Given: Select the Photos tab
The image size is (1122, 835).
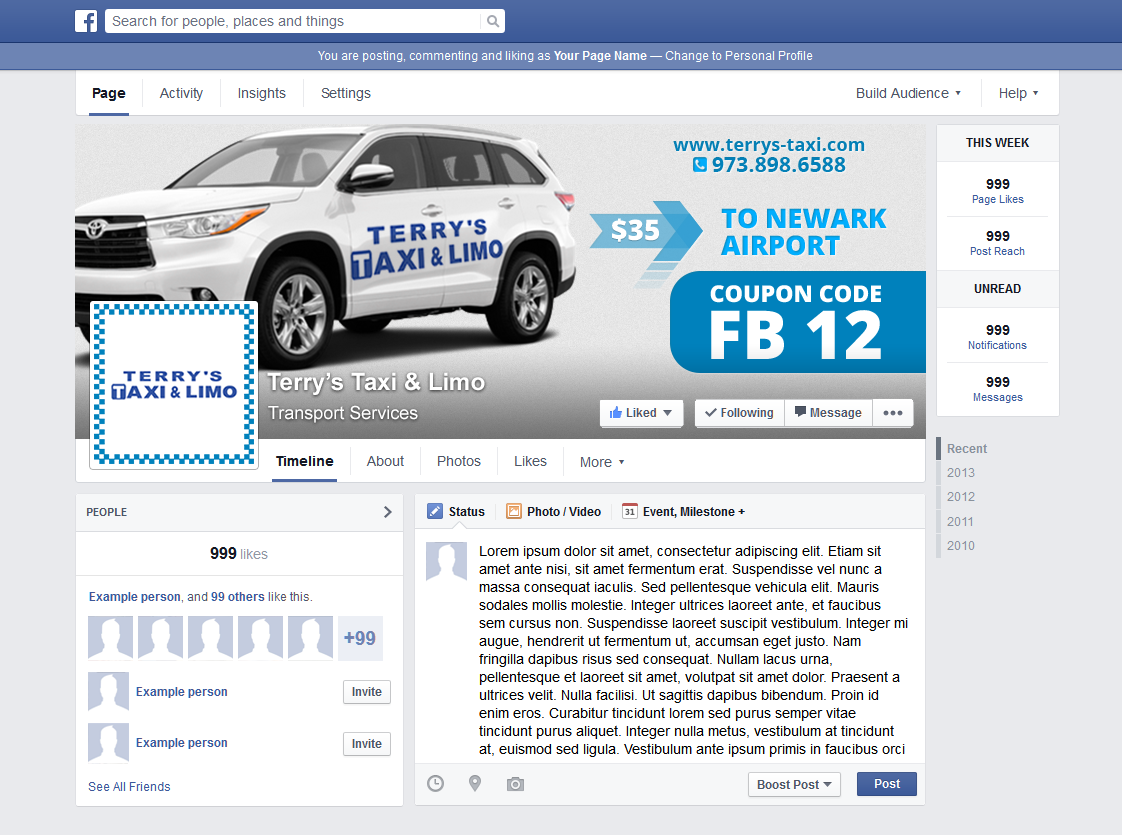Looking at the screenshot, I should click(x=458, y=461).
